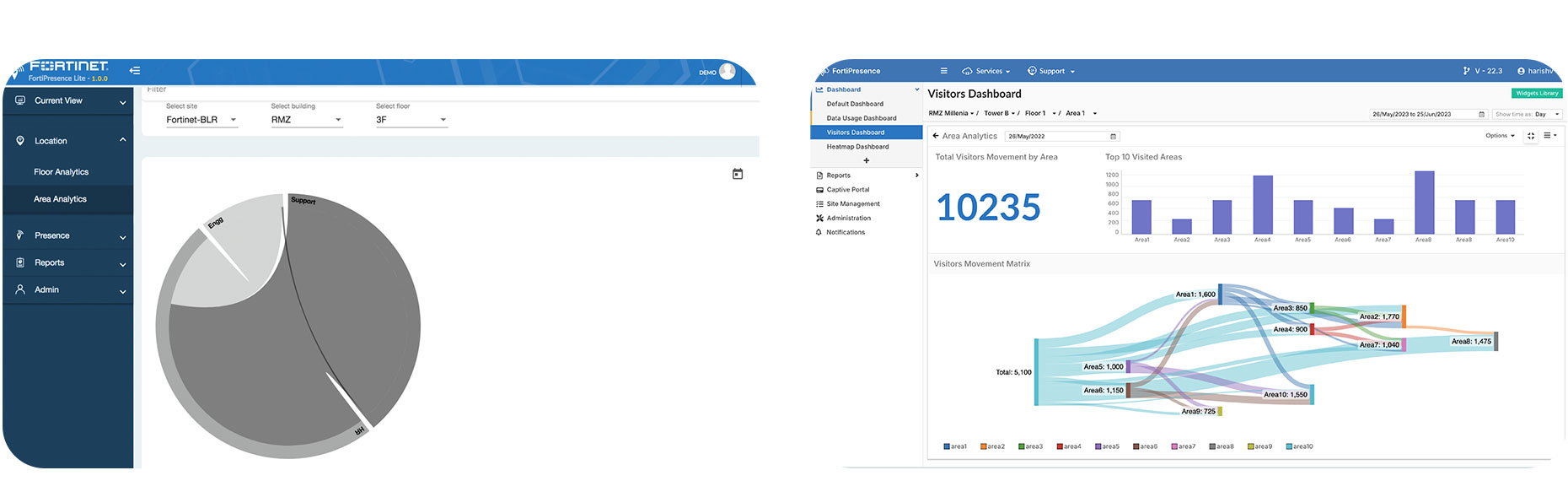This screenshot has width=1568, height=481.
Task: Toggle area1 series in the chart legend
Action: [x=954, y=446]
